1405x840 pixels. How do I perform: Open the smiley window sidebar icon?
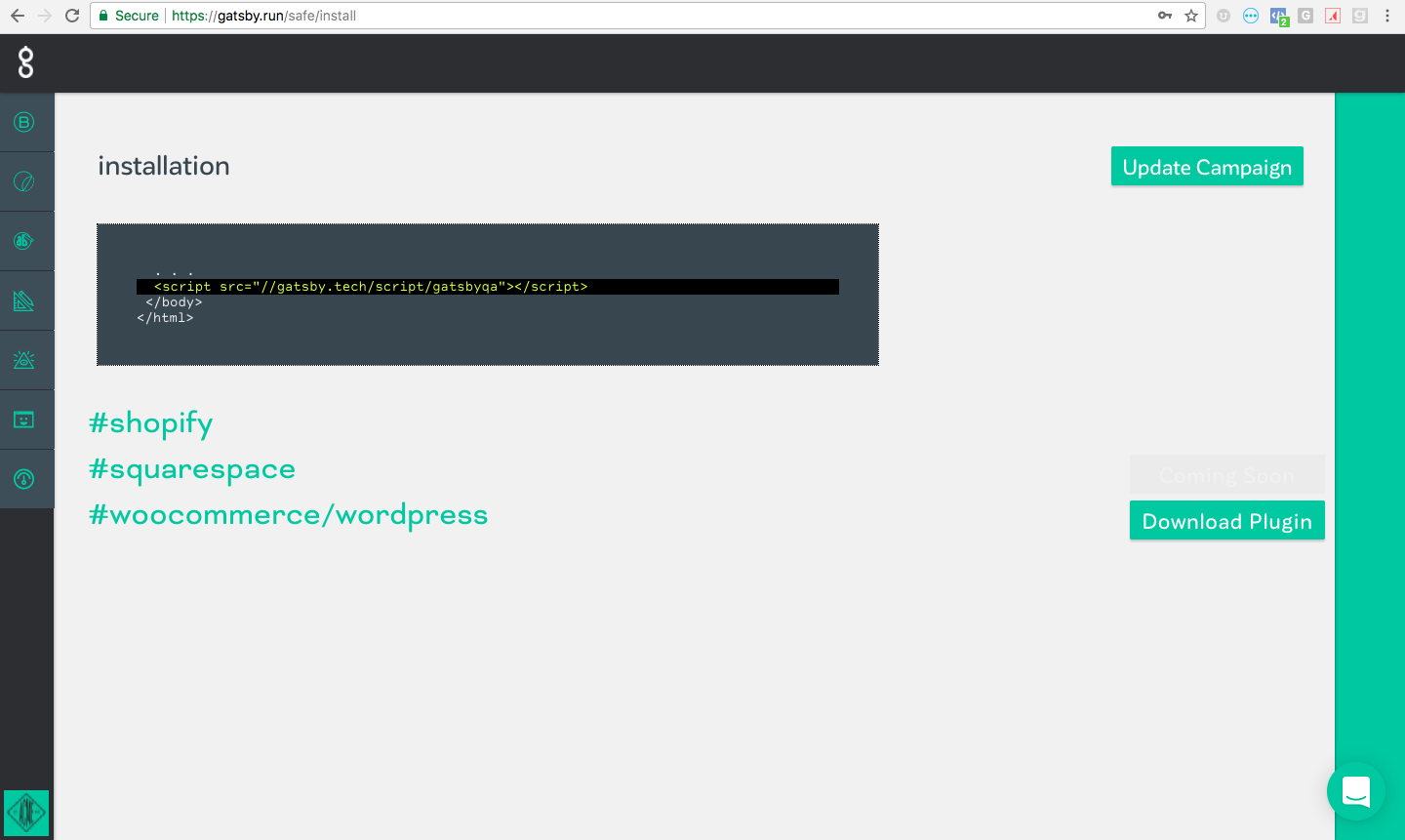click(24, 420)
